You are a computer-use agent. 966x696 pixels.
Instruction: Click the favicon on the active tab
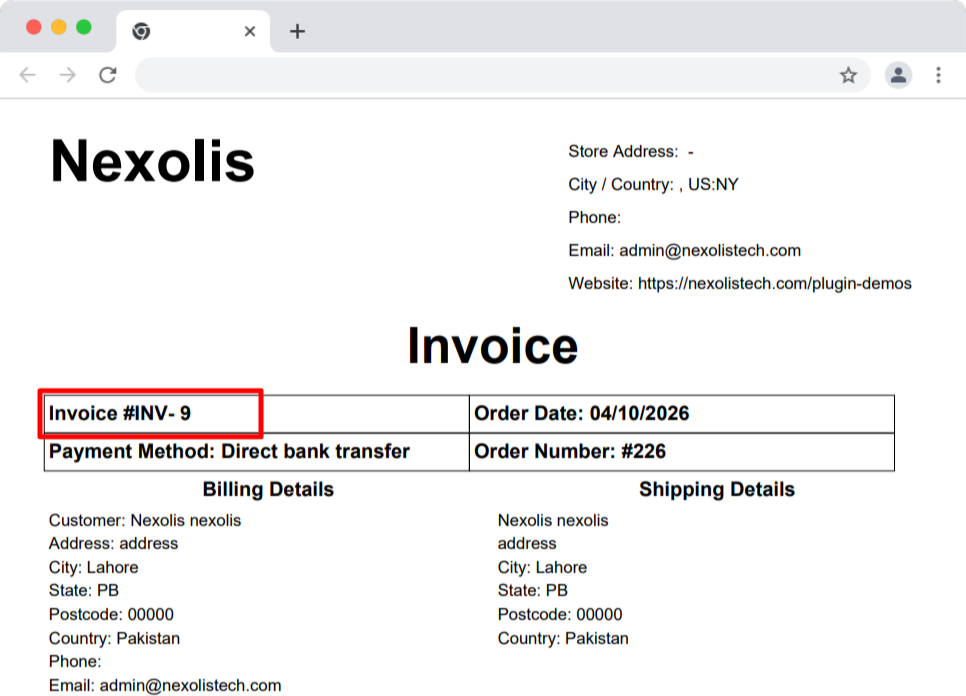pos(141,31)
